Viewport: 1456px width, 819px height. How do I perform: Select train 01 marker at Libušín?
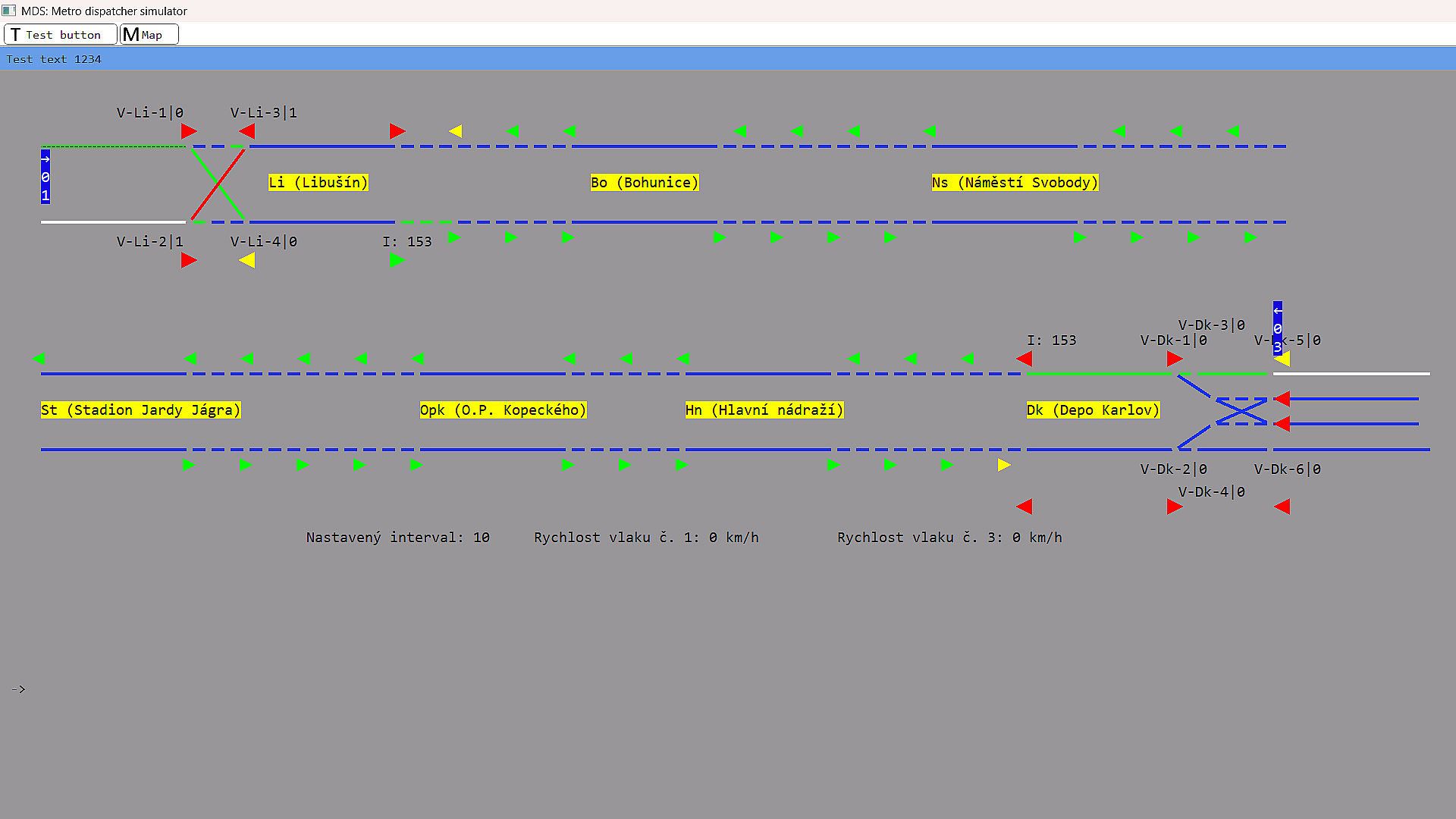coord(45,177)
